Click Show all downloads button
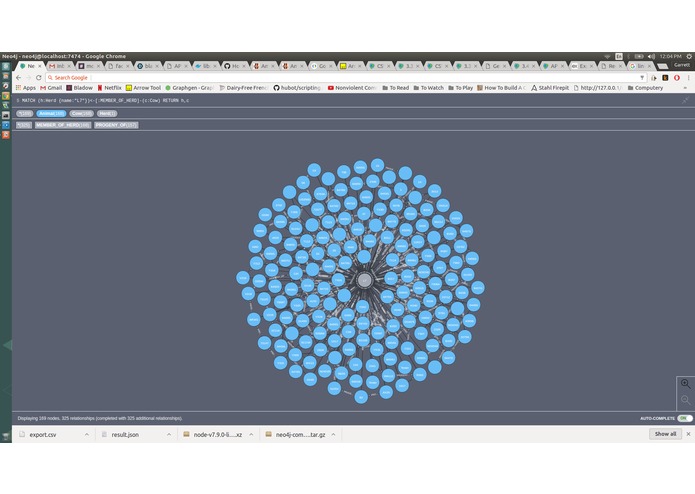Screen dimensions: 695x494 (x=665, y=434)
